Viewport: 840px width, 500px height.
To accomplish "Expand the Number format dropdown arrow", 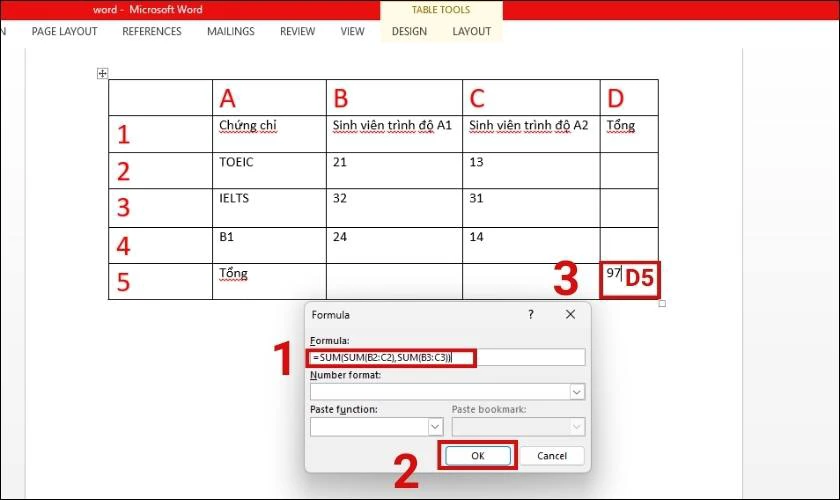I will pyautogui.click(x=576, y=392).
